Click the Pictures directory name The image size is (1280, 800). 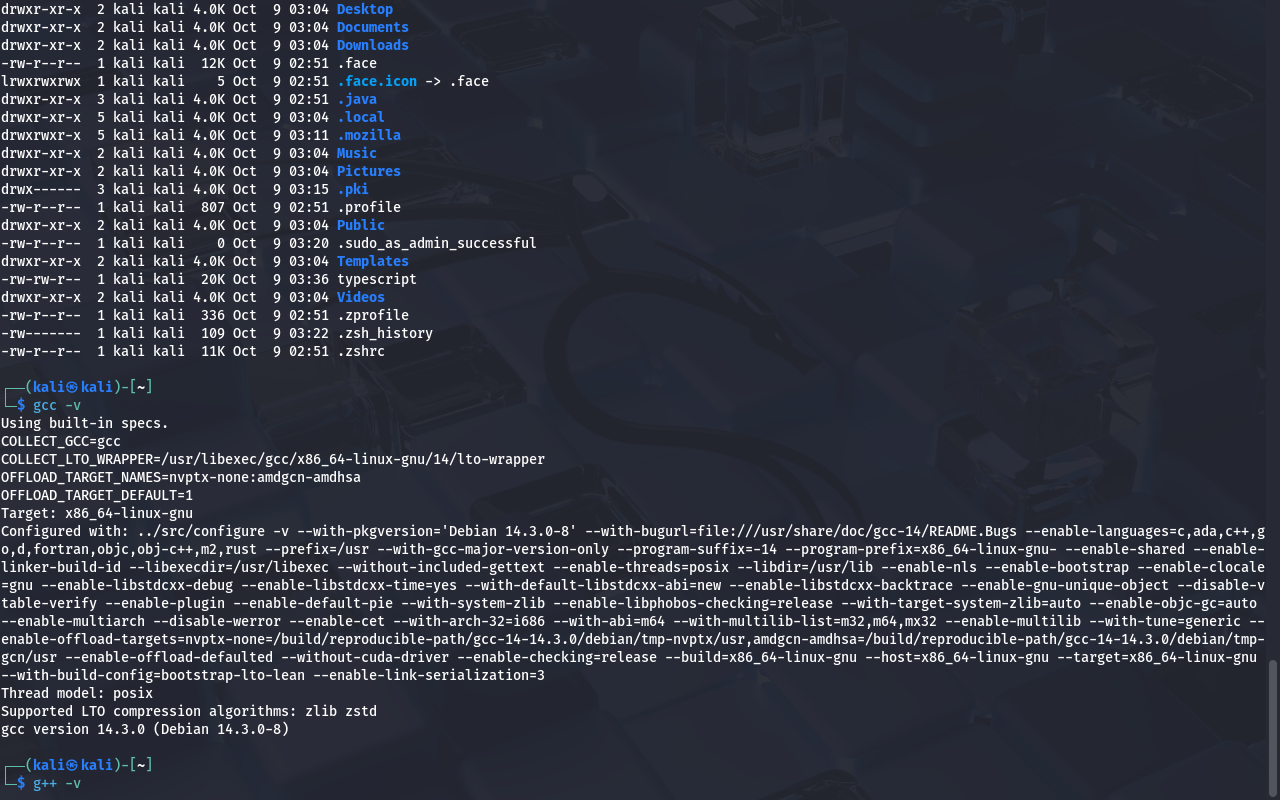[x=368, y=171]
